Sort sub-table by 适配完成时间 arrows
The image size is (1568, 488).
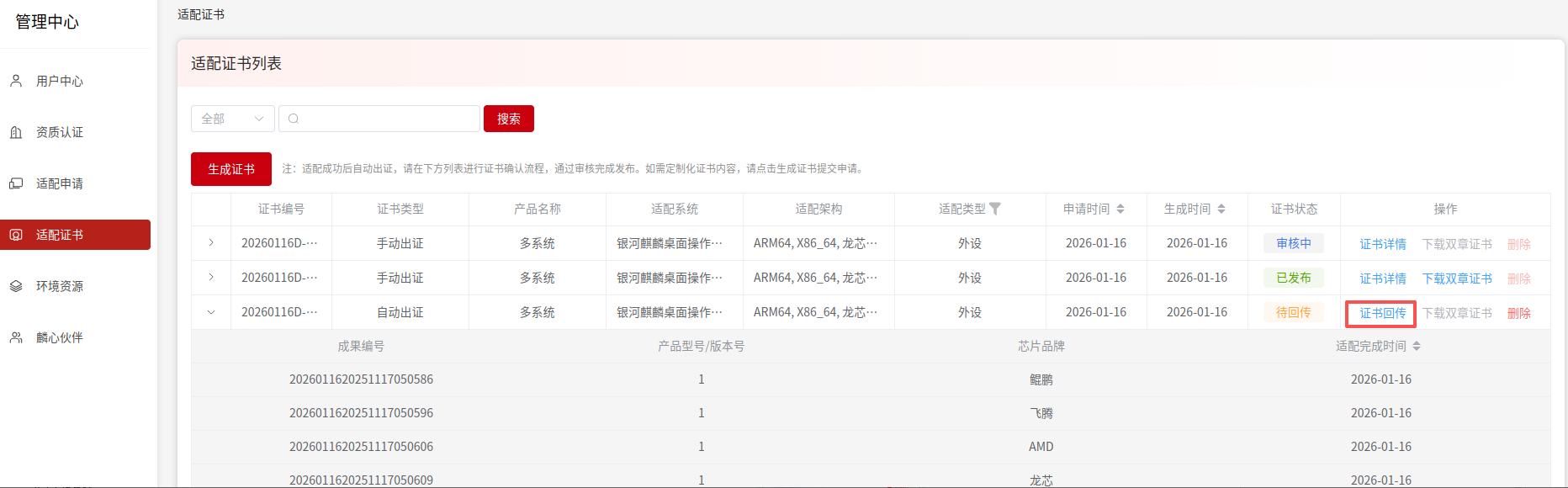coord(1417,346)
